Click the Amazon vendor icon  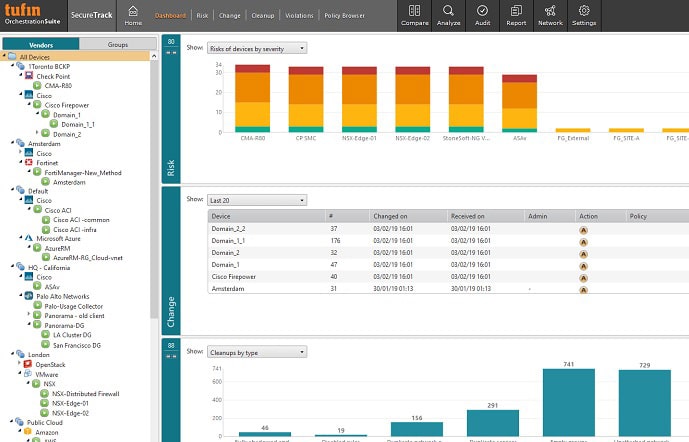click(28, 432)
